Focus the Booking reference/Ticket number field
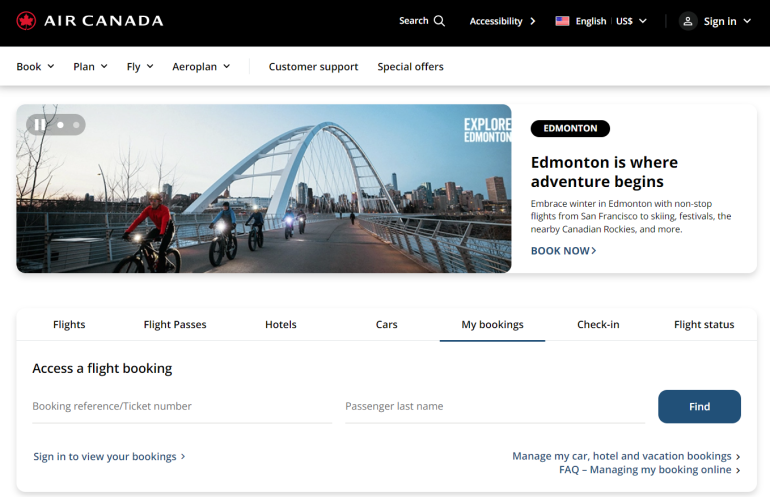The width and height of the screenshot is (770, 497). [x=181, y=407]
